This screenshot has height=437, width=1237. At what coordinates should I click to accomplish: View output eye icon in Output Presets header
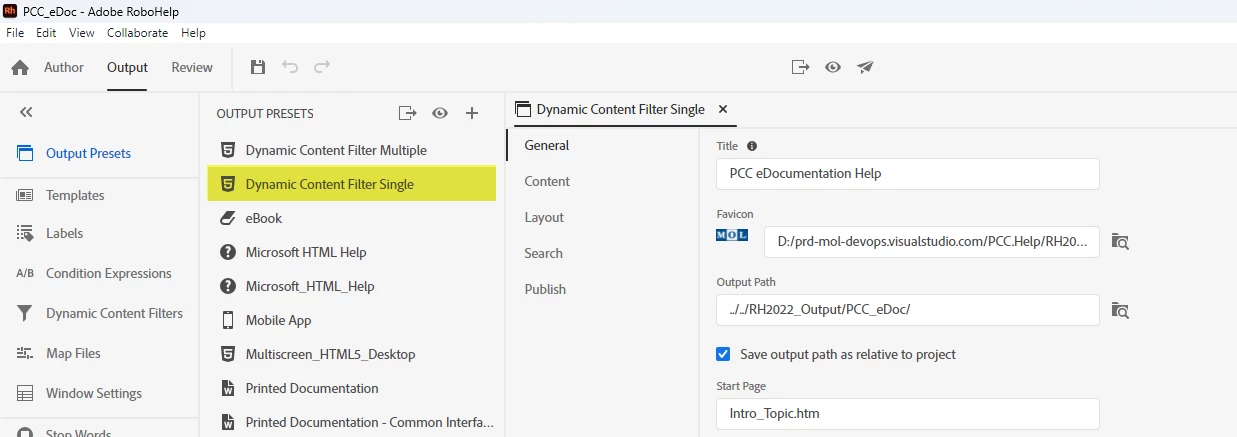[440, 113]
